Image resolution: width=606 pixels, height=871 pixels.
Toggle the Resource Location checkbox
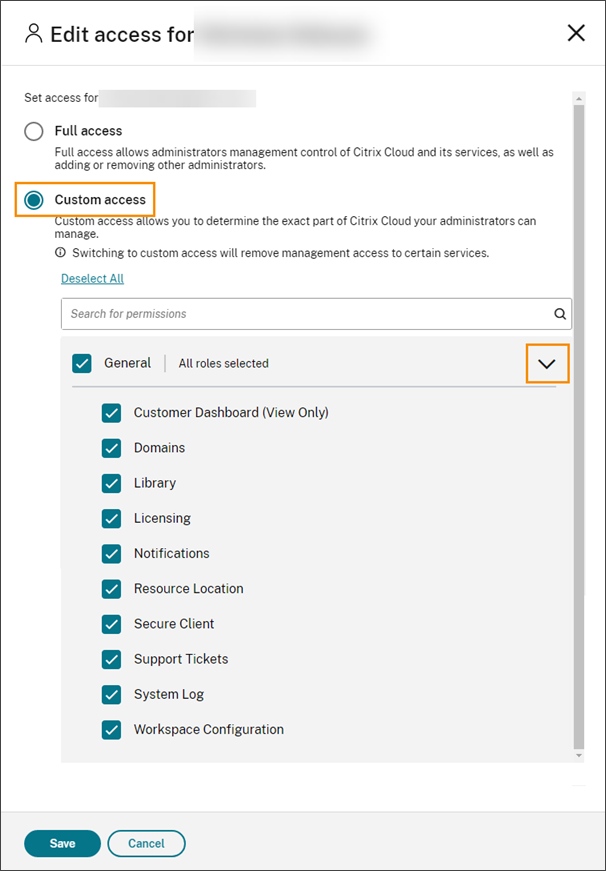112,589
